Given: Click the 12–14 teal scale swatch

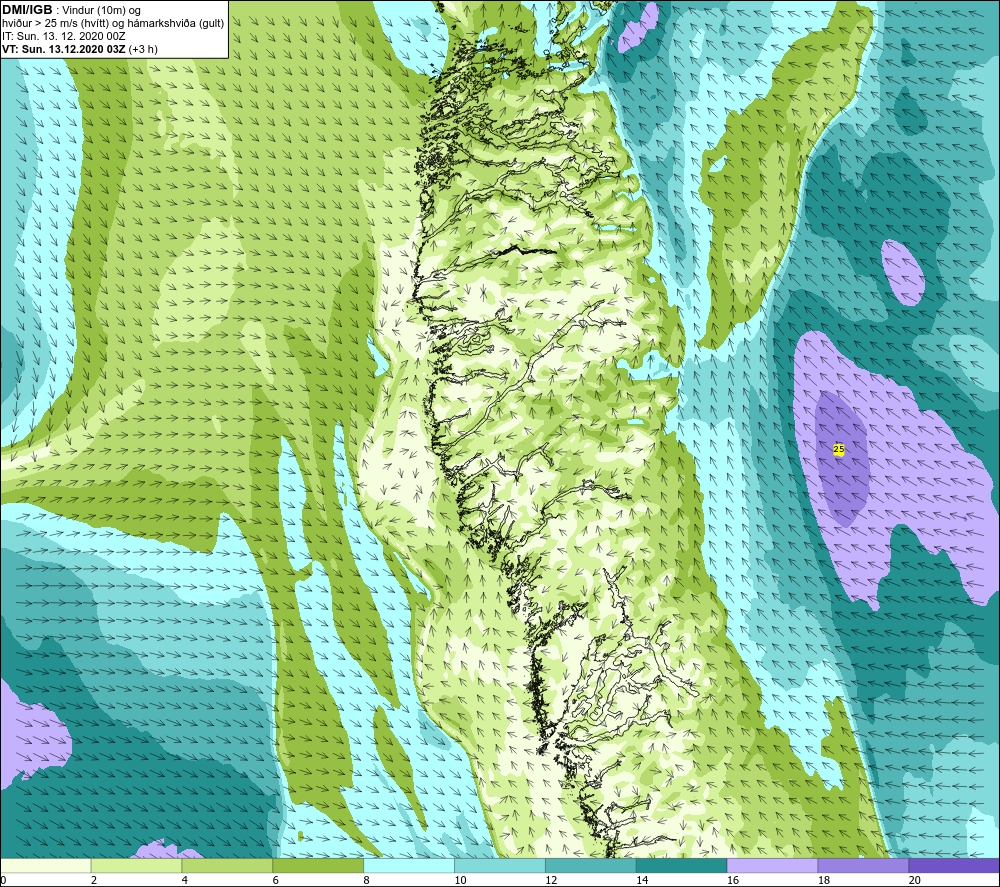Looking at the screenshot, I should coord(591,865).
